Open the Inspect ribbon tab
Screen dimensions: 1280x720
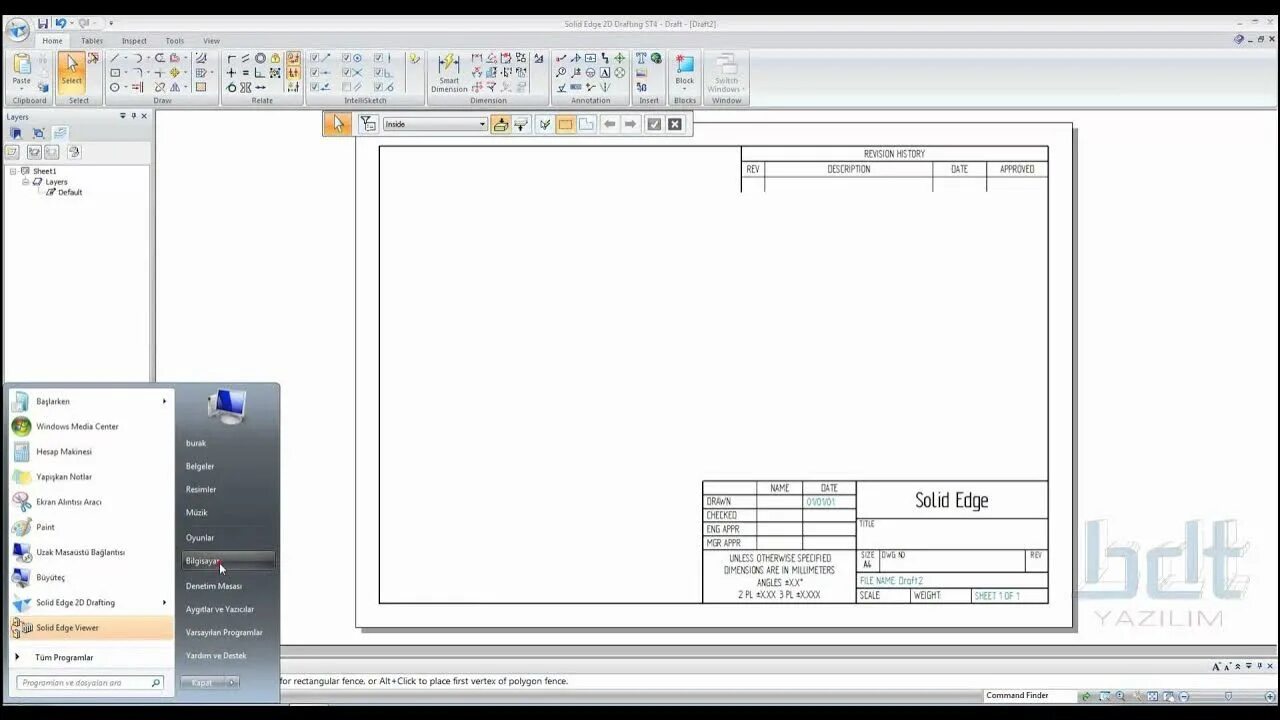point(134,41)
